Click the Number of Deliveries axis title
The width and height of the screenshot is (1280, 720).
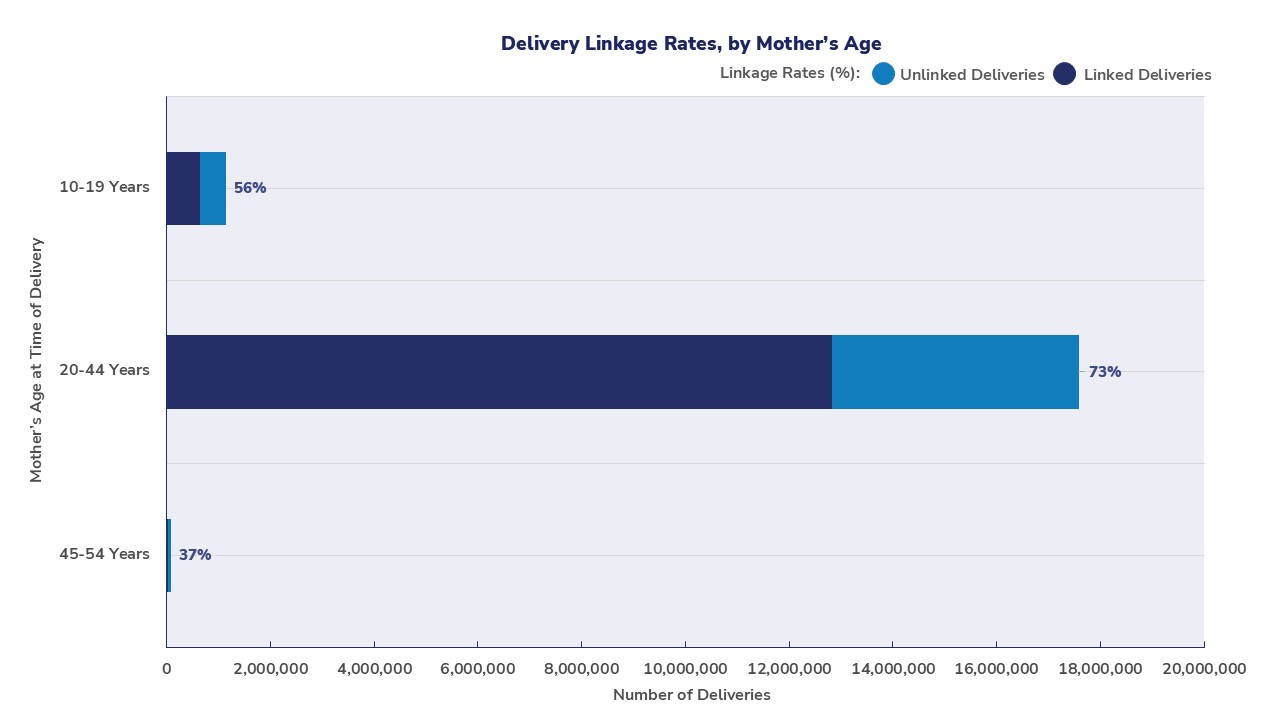point(692,695)
